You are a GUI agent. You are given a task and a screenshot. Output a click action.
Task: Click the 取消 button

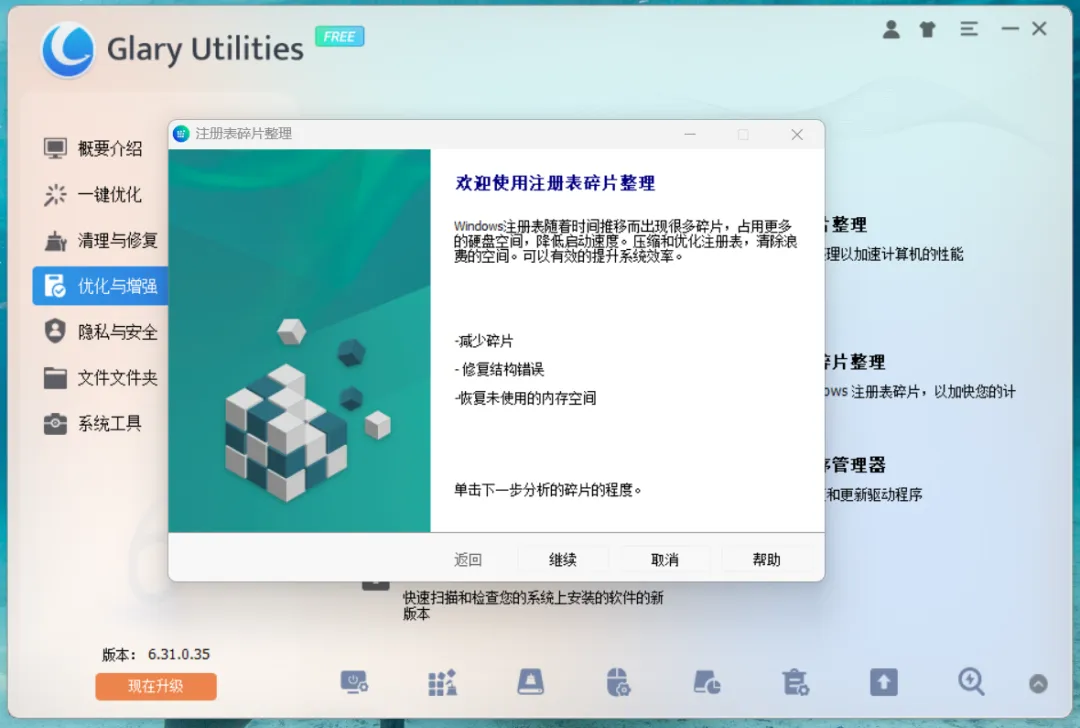(665, 559)
